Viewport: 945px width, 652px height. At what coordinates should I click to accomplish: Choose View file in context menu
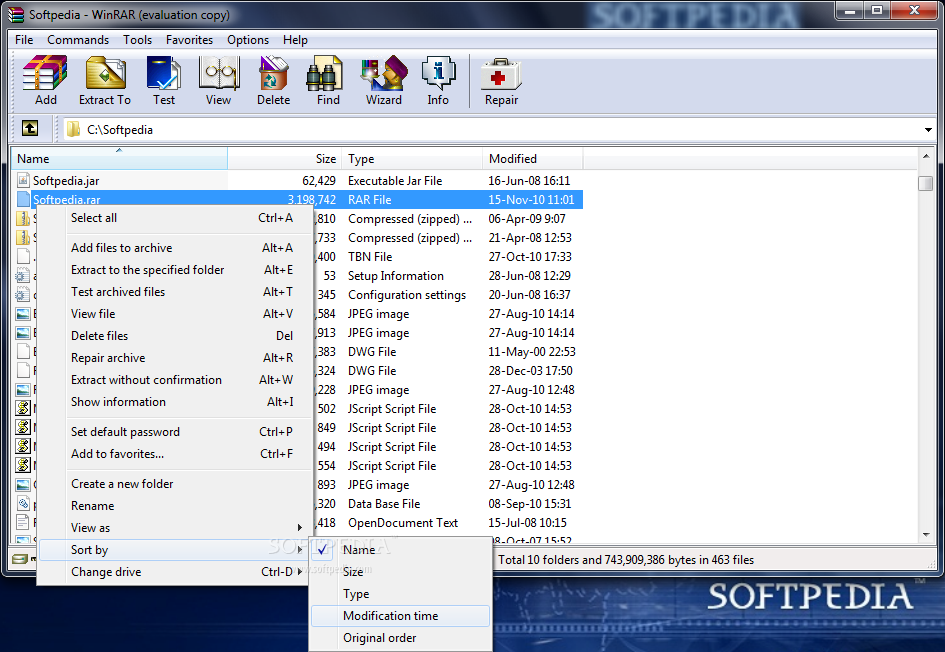point(175,314)
